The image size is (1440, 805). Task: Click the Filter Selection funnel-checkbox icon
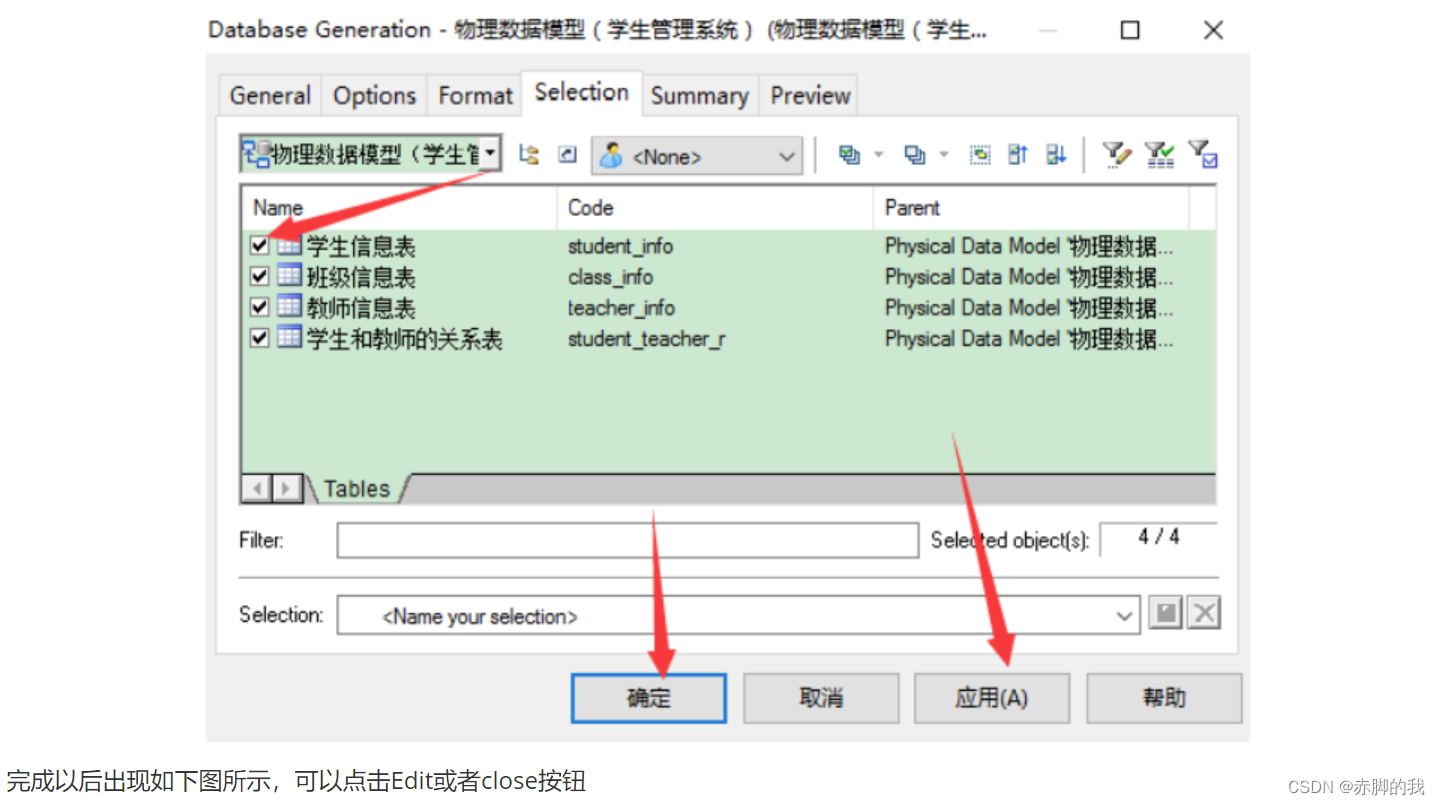(1200, 155)
